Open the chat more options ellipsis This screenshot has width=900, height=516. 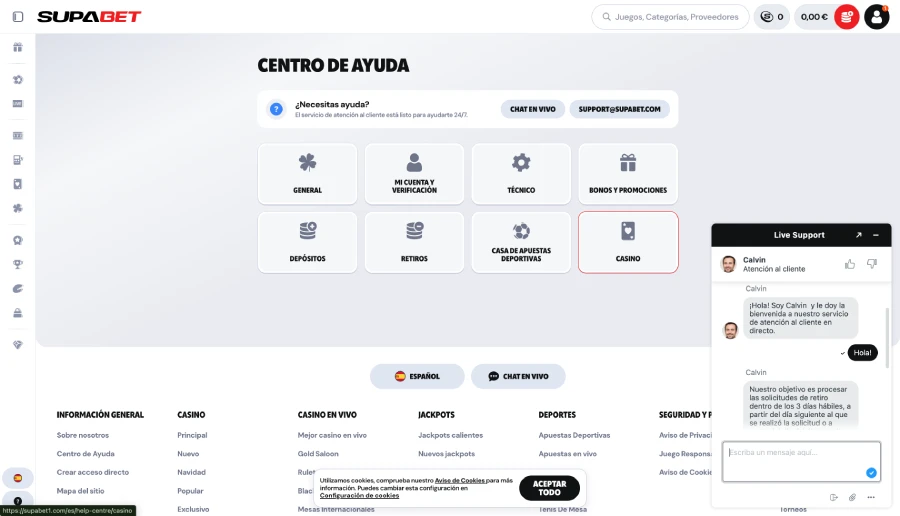[871, 497]
